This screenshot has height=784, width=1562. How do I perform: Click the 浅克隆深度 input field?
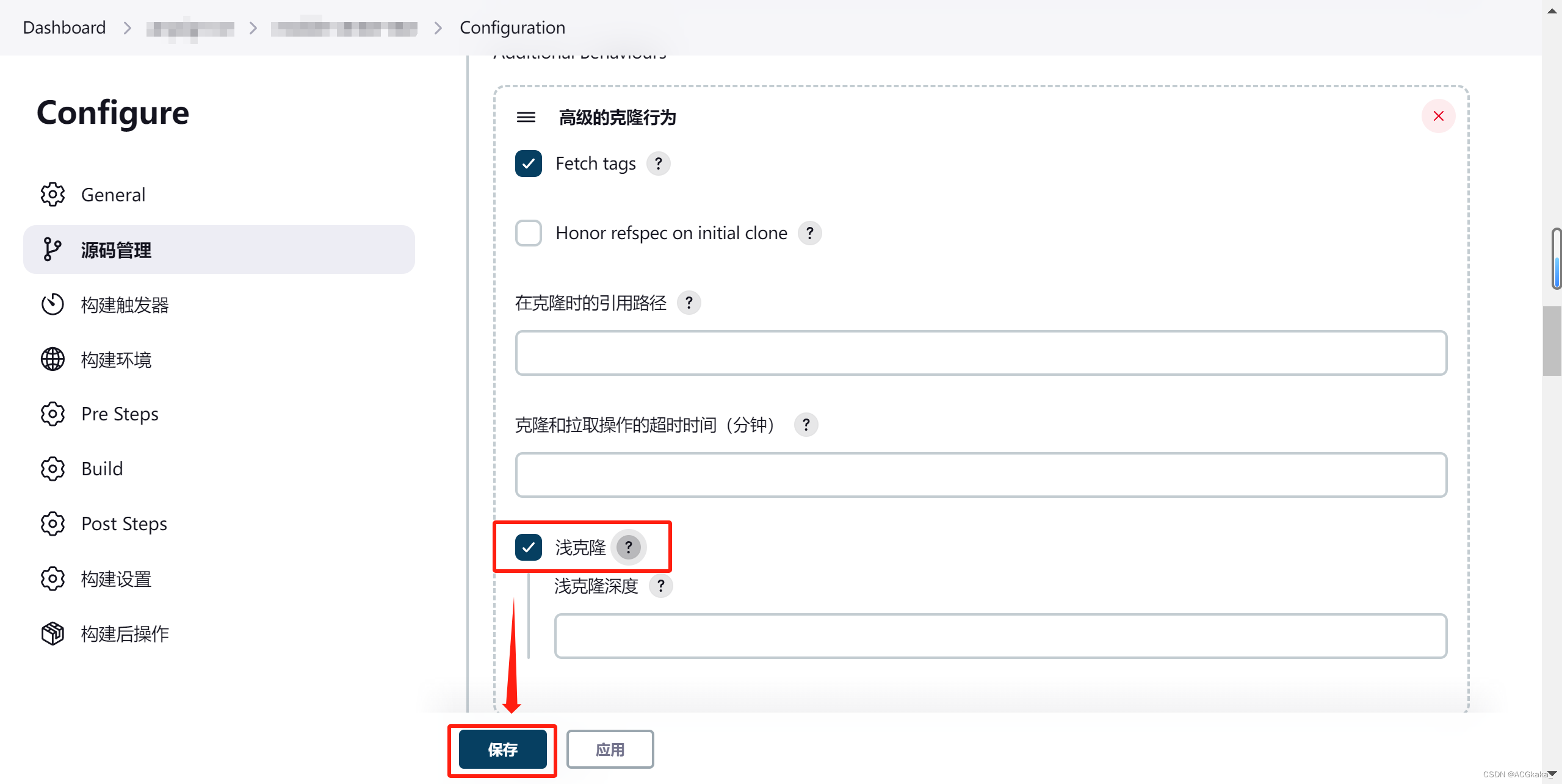1000,635
